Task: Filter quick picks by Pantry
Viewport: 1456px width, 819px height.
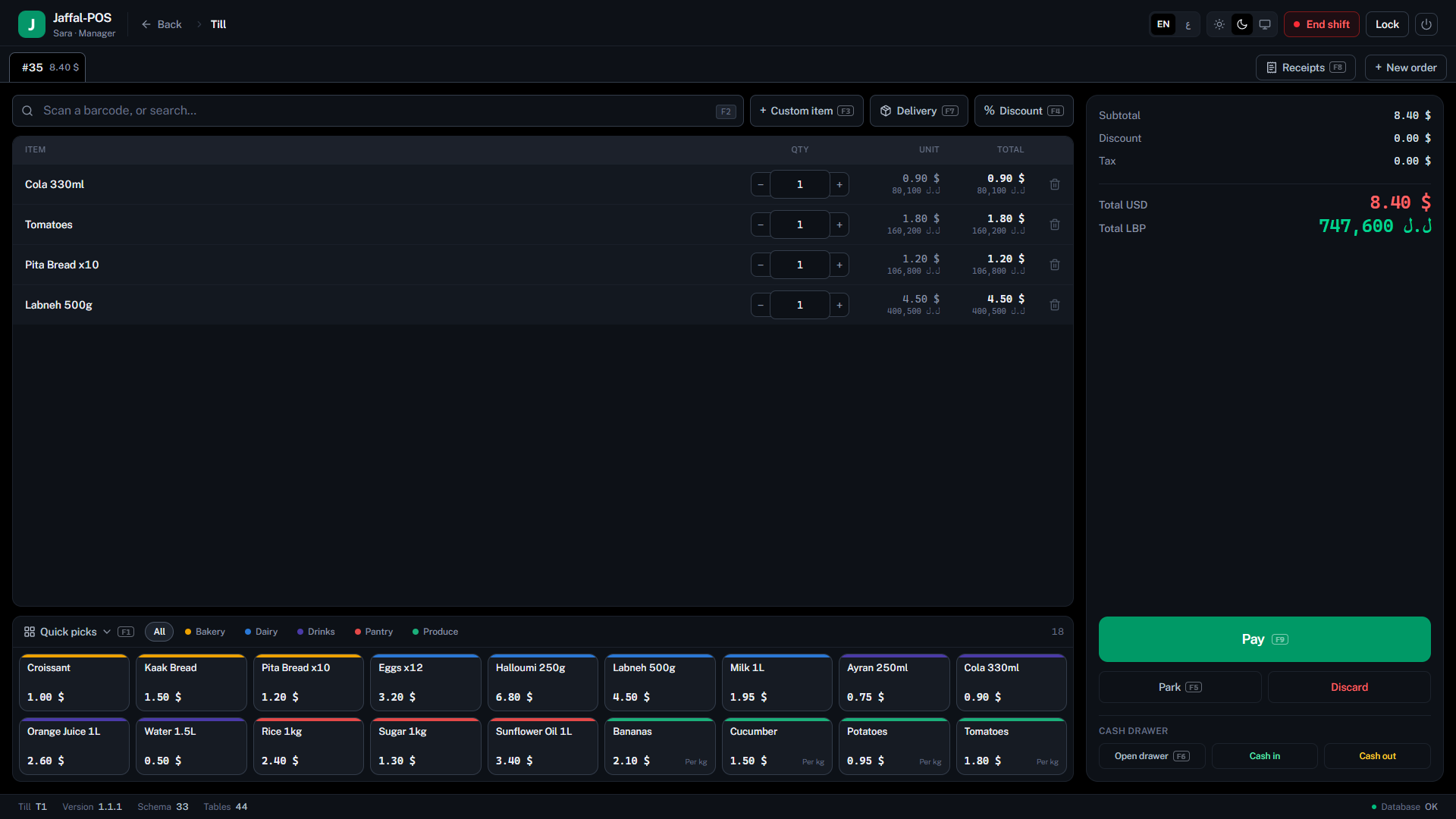Action: click(x=374, y=632)
